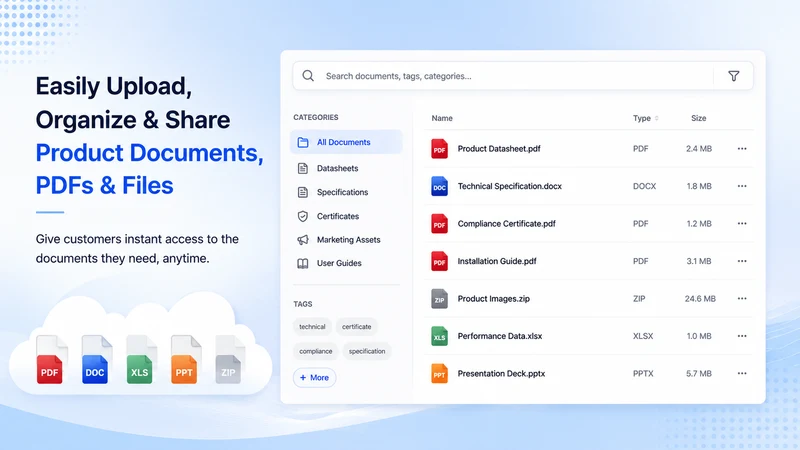Open the Marketing Assets category
Viewport: 800px width, 450px height.
(x=346, y=240)
